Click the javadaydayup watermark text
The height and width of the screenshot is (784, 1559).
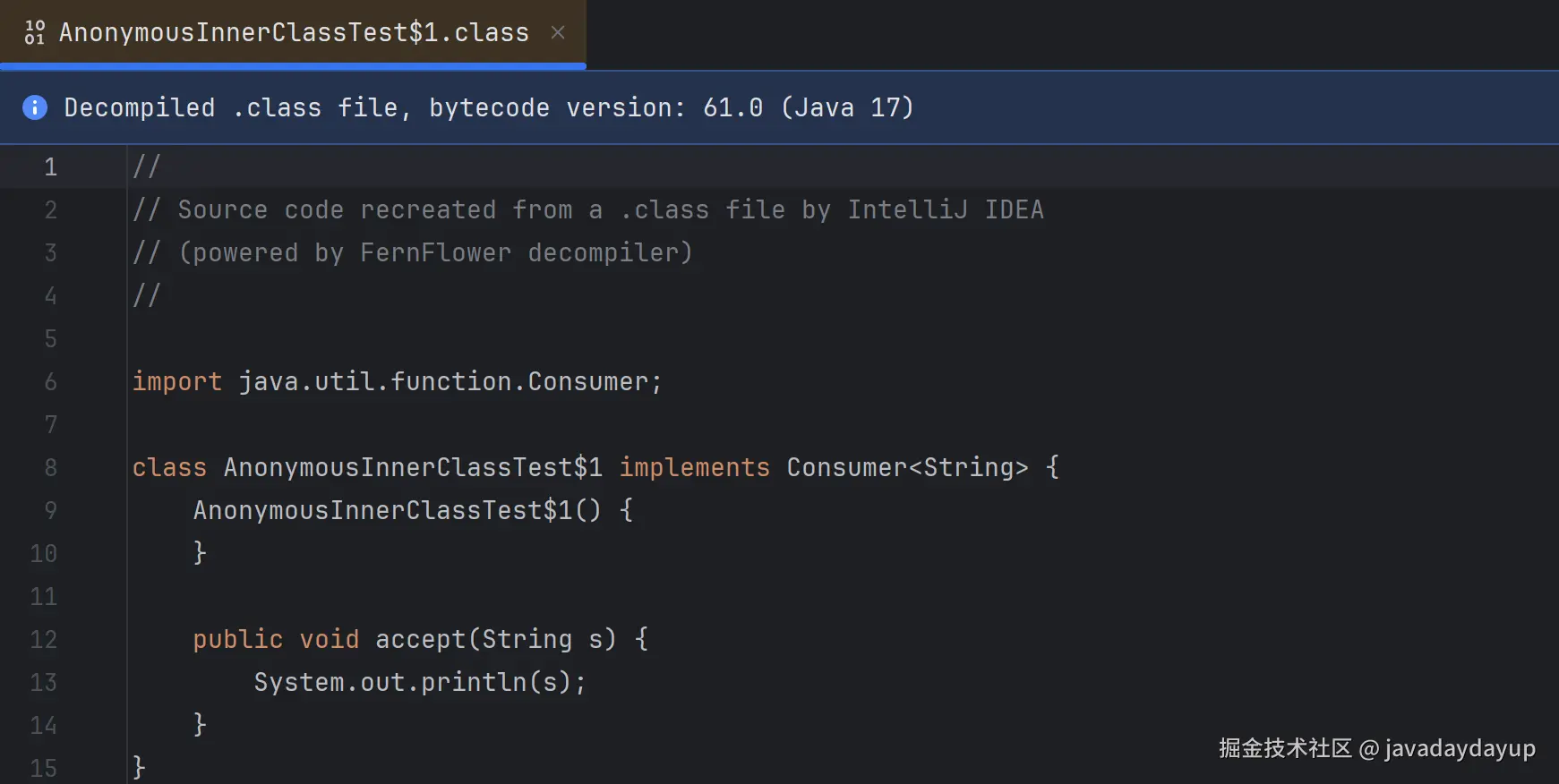click(x=1460, y=748)
